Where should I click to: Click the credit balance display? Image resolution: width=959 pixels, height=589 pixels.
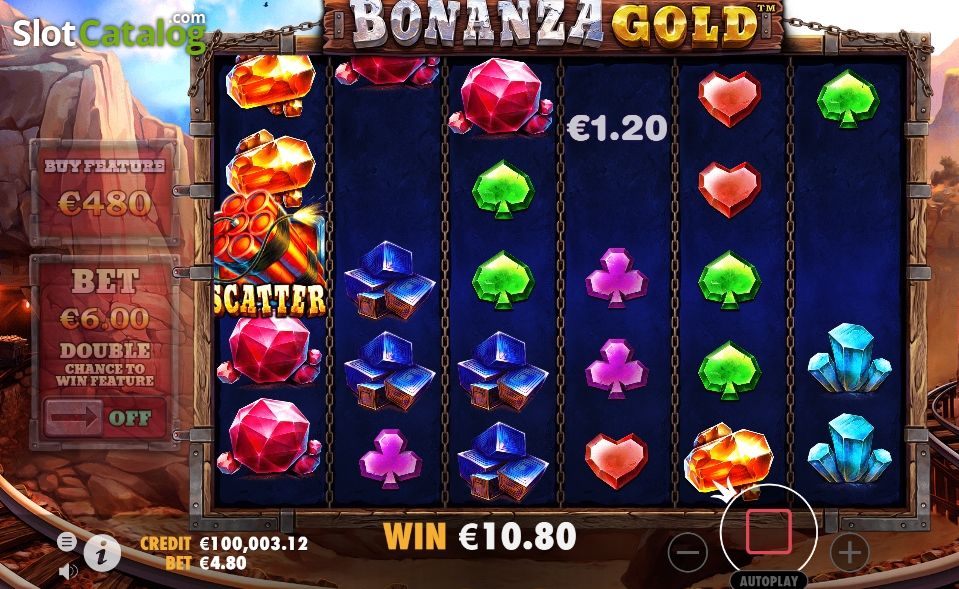tap(224, 543)
